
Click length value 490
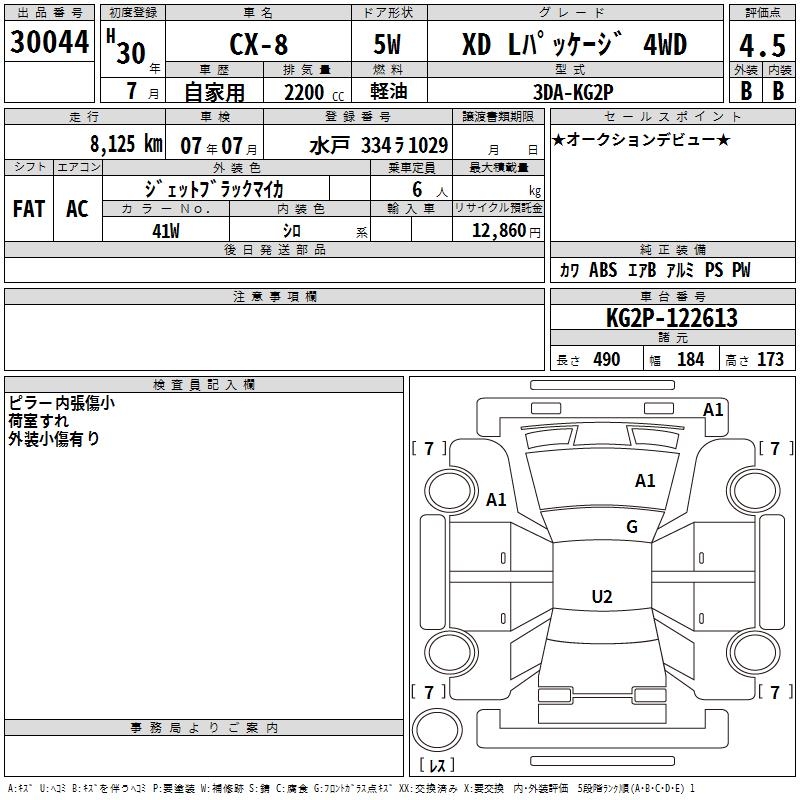[x=607, y=359]
